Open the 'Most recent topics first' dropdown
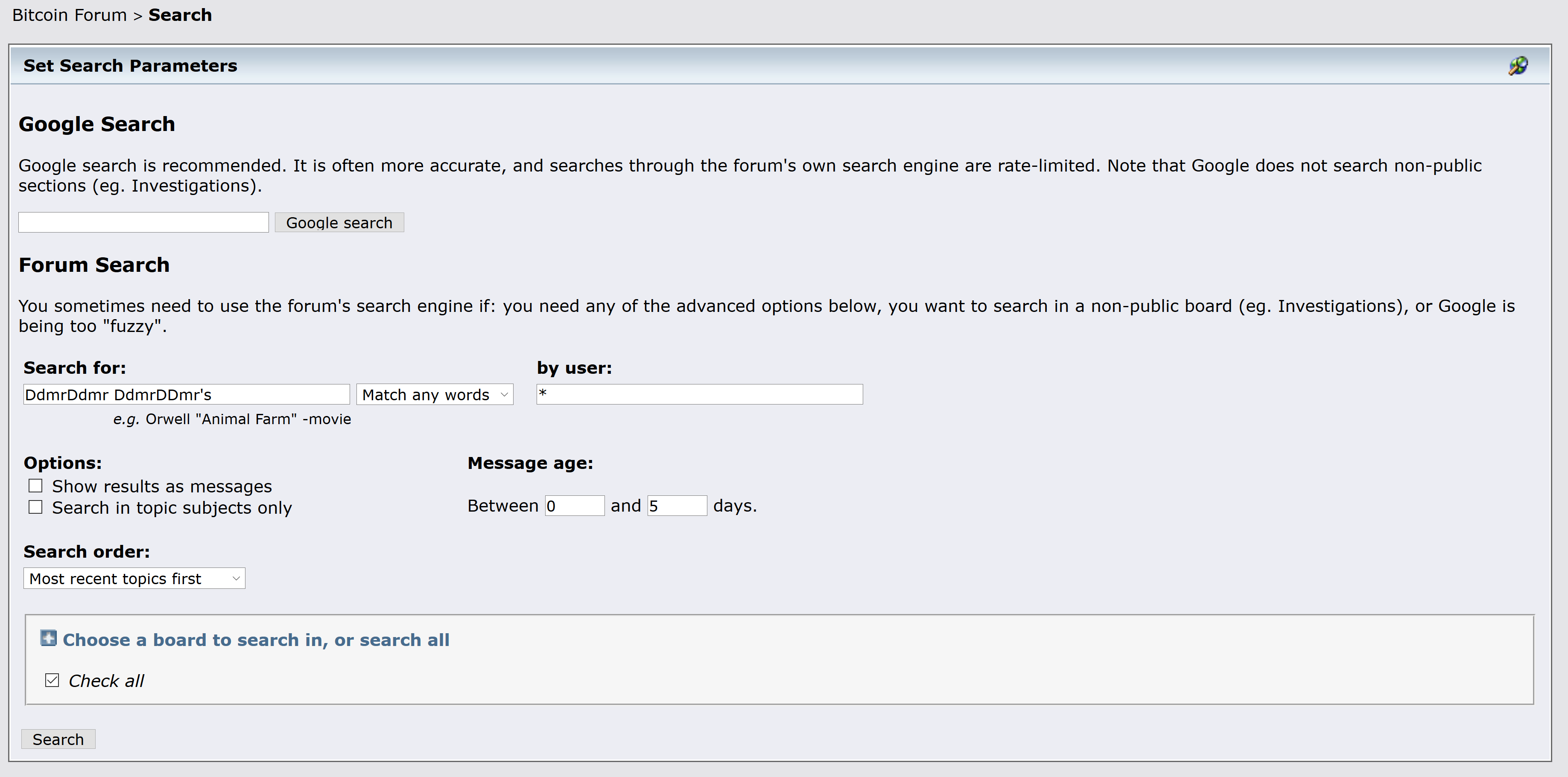Image resolution: width=1568 pixels, height=777 pixels. (x=134, y=578)
